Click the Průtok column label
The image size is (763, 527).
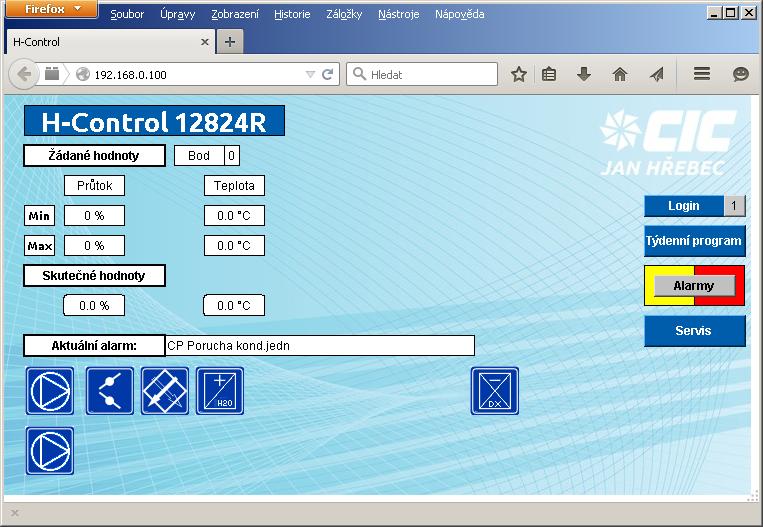coord(94,185)
